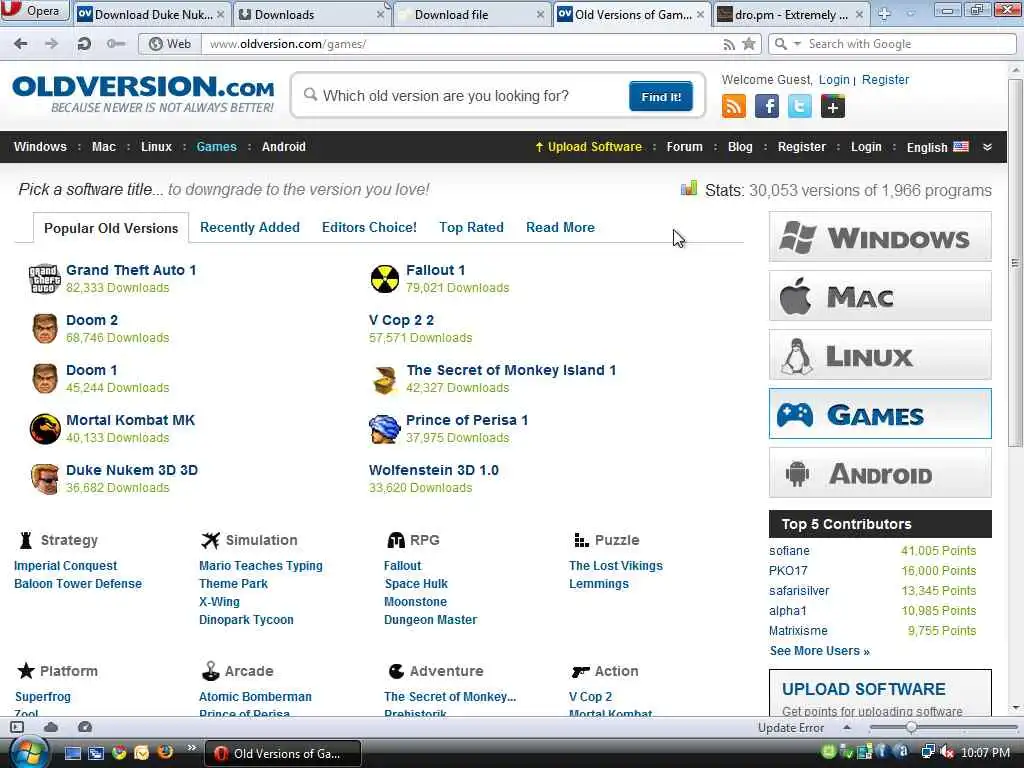Click contributor sofiane

tap(789, 551)
